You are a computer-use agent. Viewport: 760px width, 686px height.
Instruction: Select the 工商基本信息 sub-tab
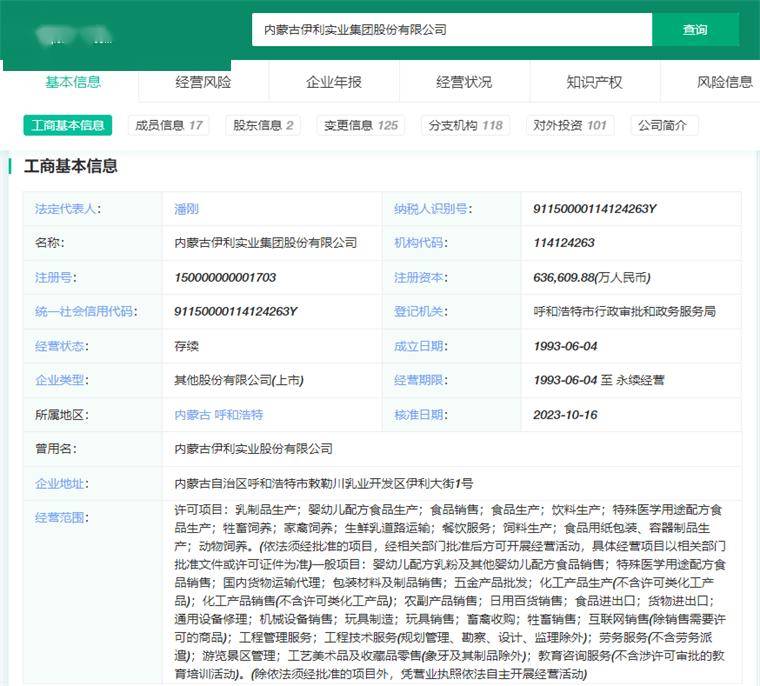(x=67, y=126)
